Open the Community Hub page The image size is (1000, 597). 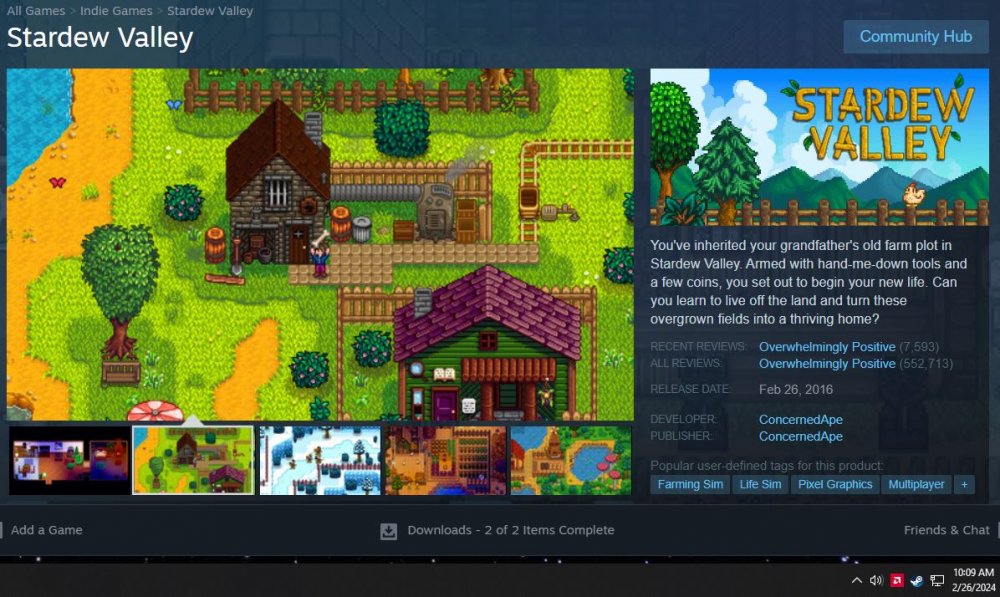[x=916, y=36]
